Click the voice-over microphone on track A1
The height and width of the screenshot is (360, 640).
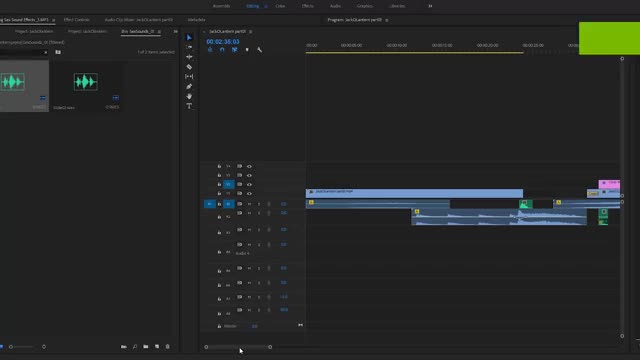(269, 204)
